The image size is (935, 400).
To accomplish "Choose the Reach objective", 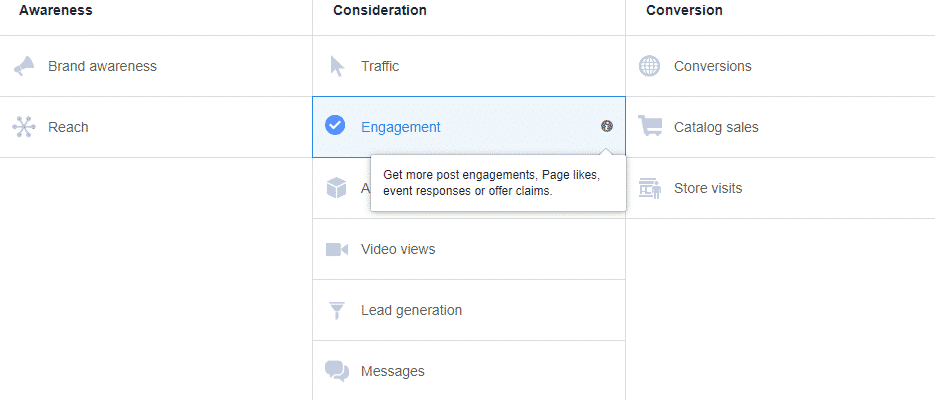I will point(68,127).
